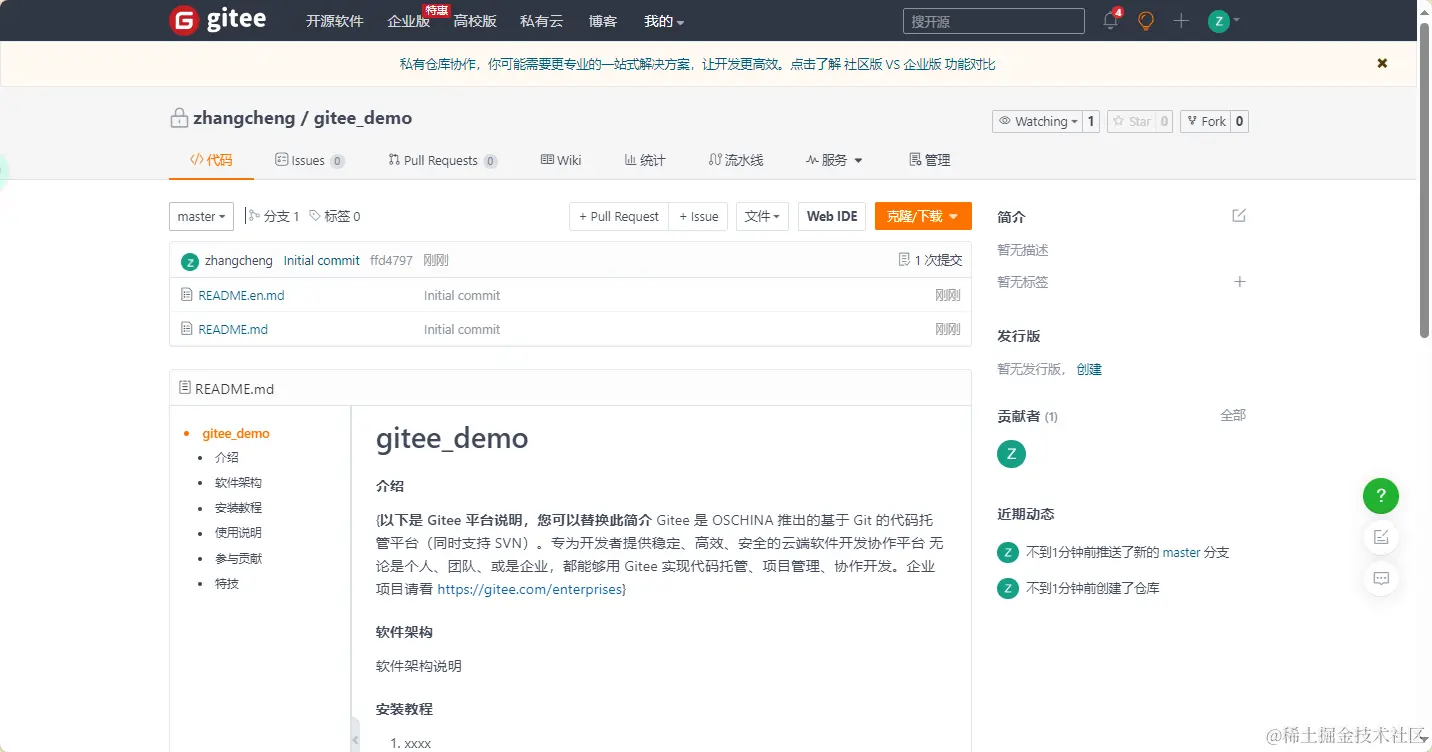Toggle the Watching button
Image resolution: width=1432 pixels, height=752 pixels.
click(1037, 121)
